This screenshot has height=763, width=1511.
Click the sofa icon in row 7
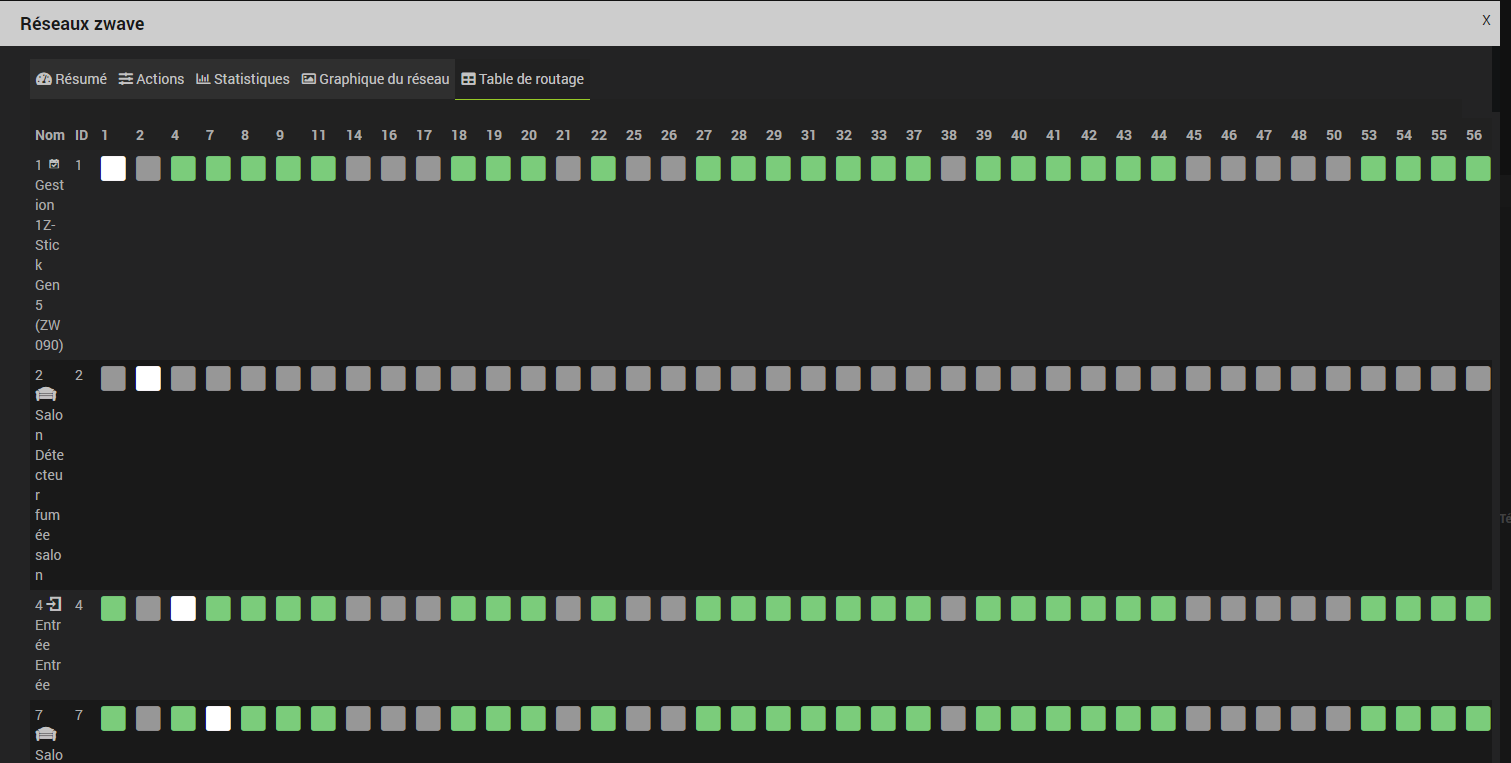click(x=46, y=735)
